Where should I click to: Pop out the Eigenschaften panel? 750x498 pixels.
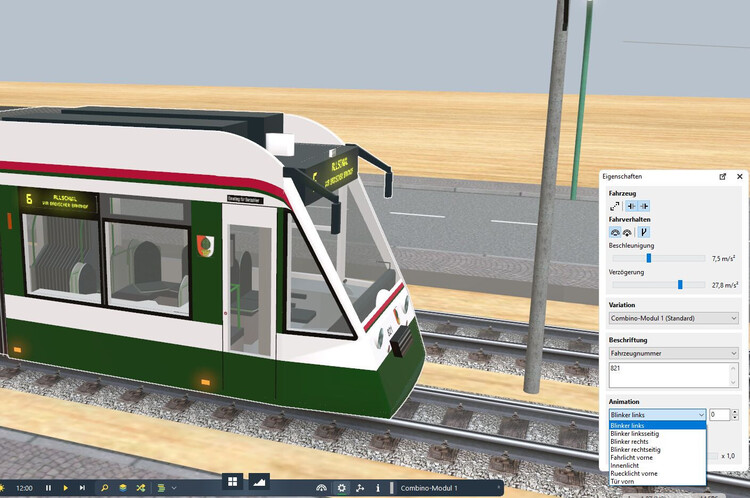(723, 176)
